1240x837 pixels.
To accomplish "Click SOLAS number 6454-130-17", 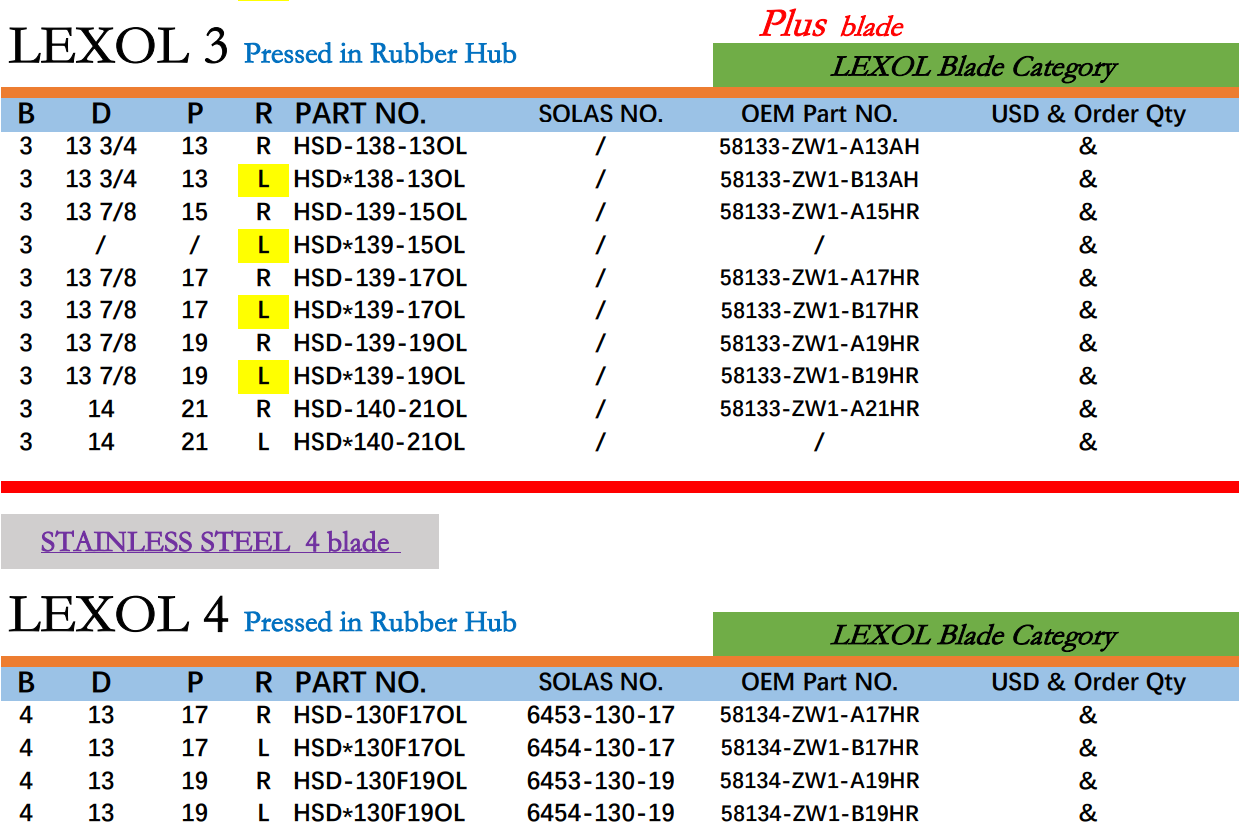I will point(601,748).
